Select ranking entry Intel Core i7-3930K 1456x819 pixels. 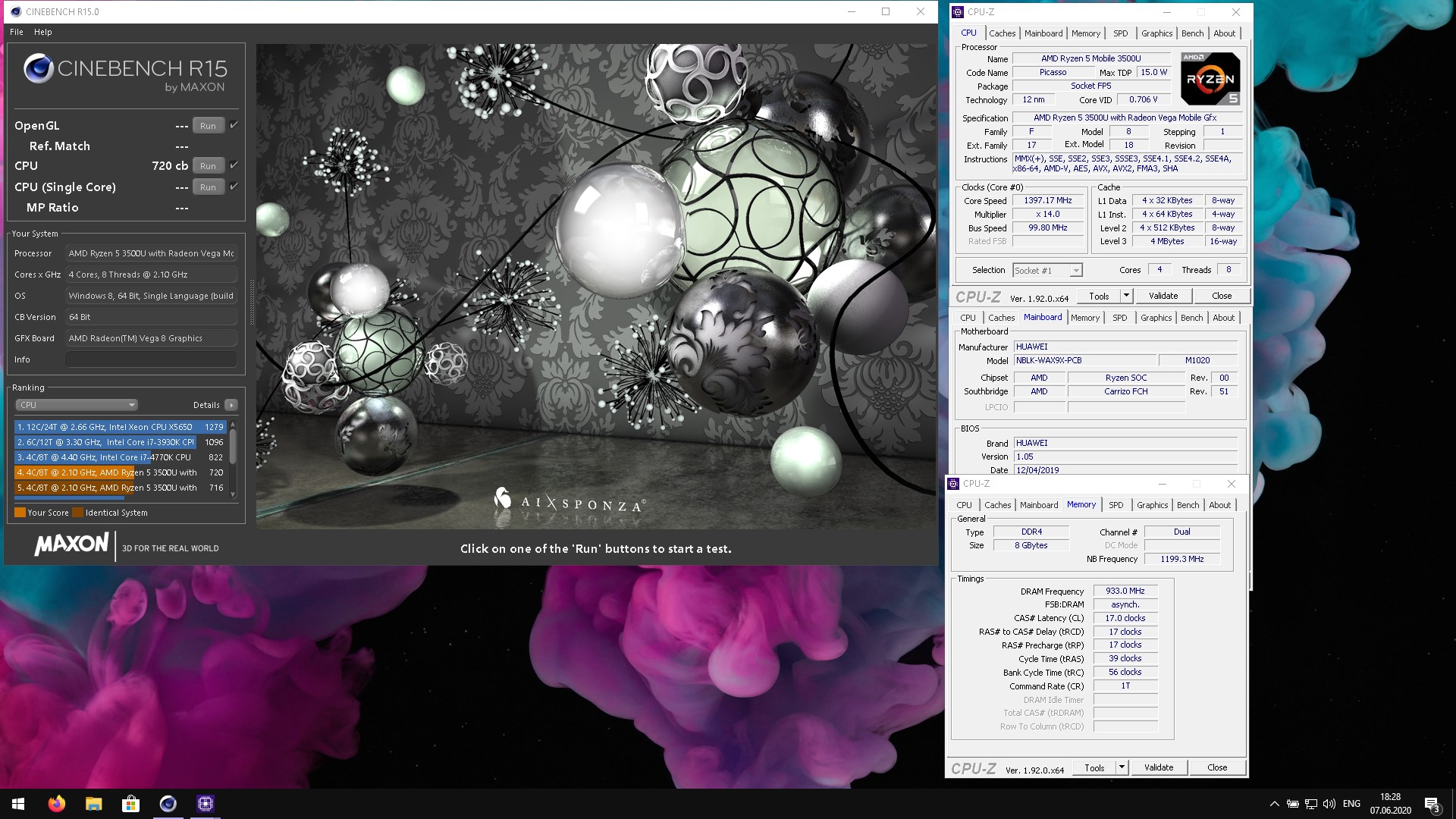[x=121, y=442]
